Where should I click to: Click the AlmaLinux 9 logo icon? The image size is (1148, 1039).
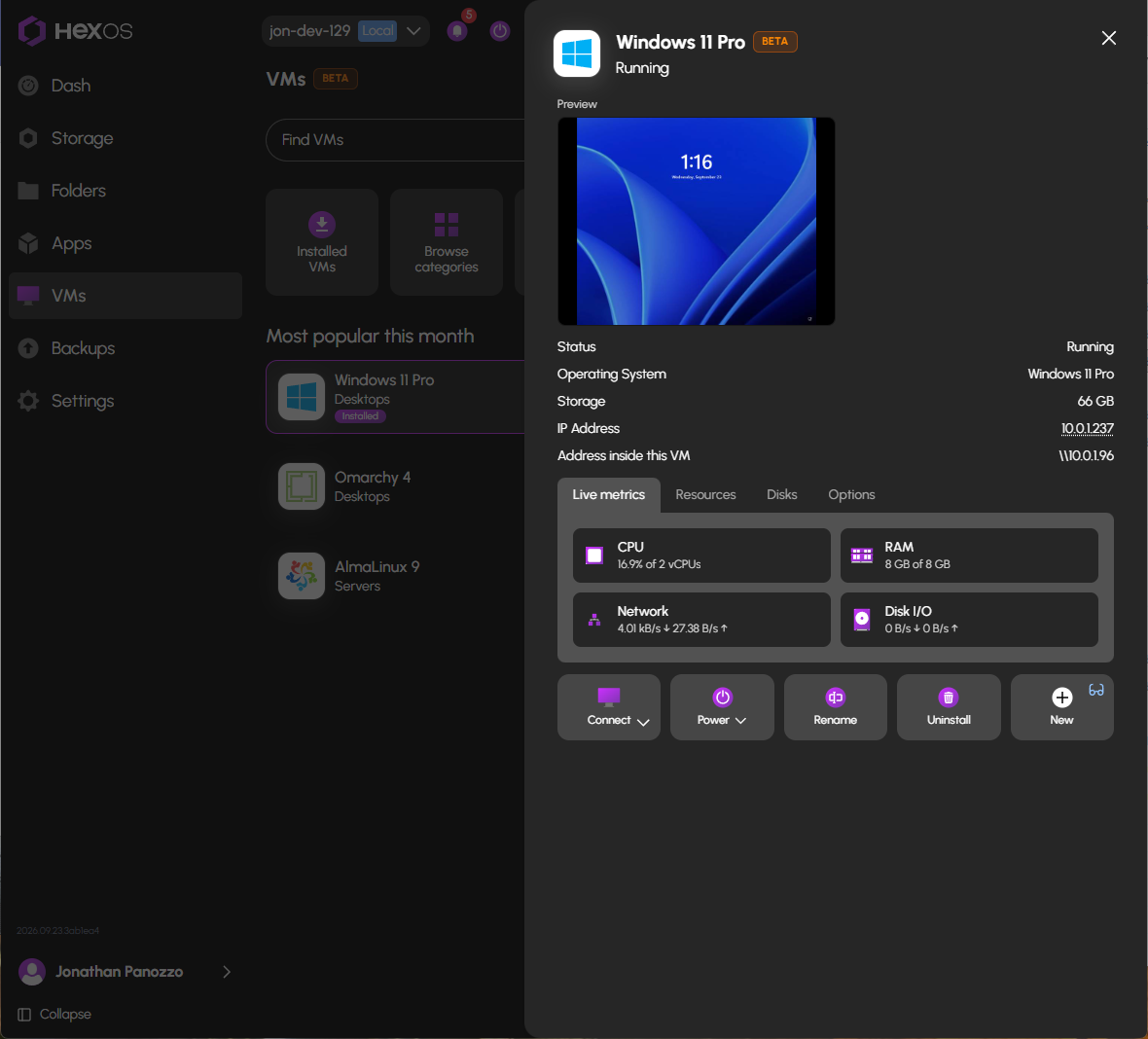click(302, 576)
